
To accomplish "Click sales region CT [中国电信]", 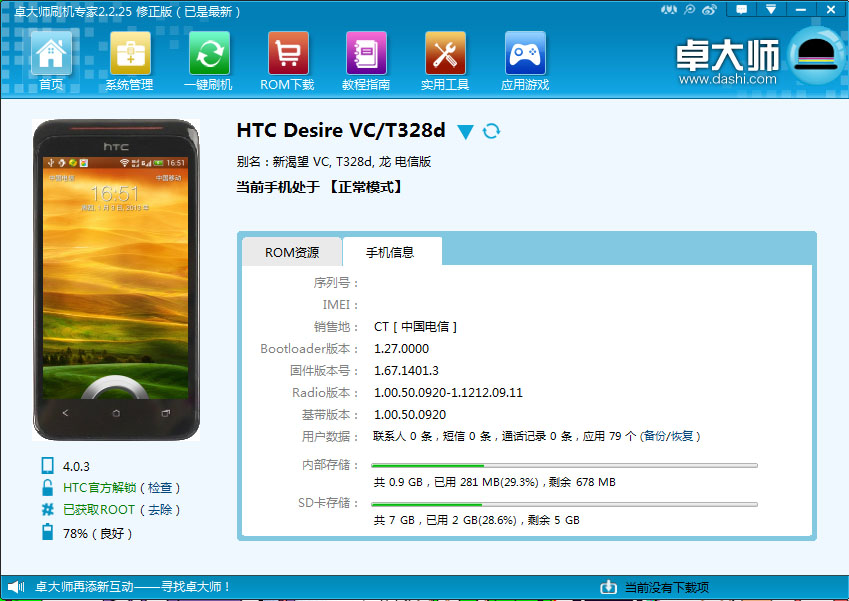I will tap(415, 326).
